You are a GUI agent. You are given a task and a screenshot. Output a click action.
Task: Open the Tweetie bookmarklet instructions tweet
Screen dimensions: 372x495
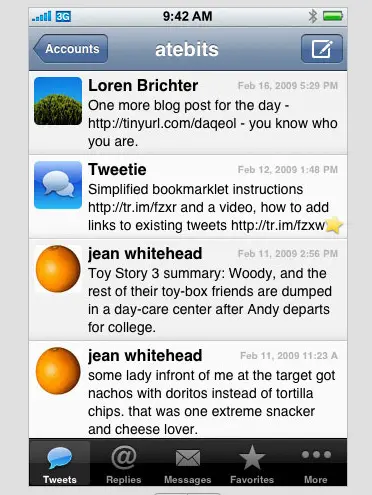pyautogui.click(x=188, y=197)
